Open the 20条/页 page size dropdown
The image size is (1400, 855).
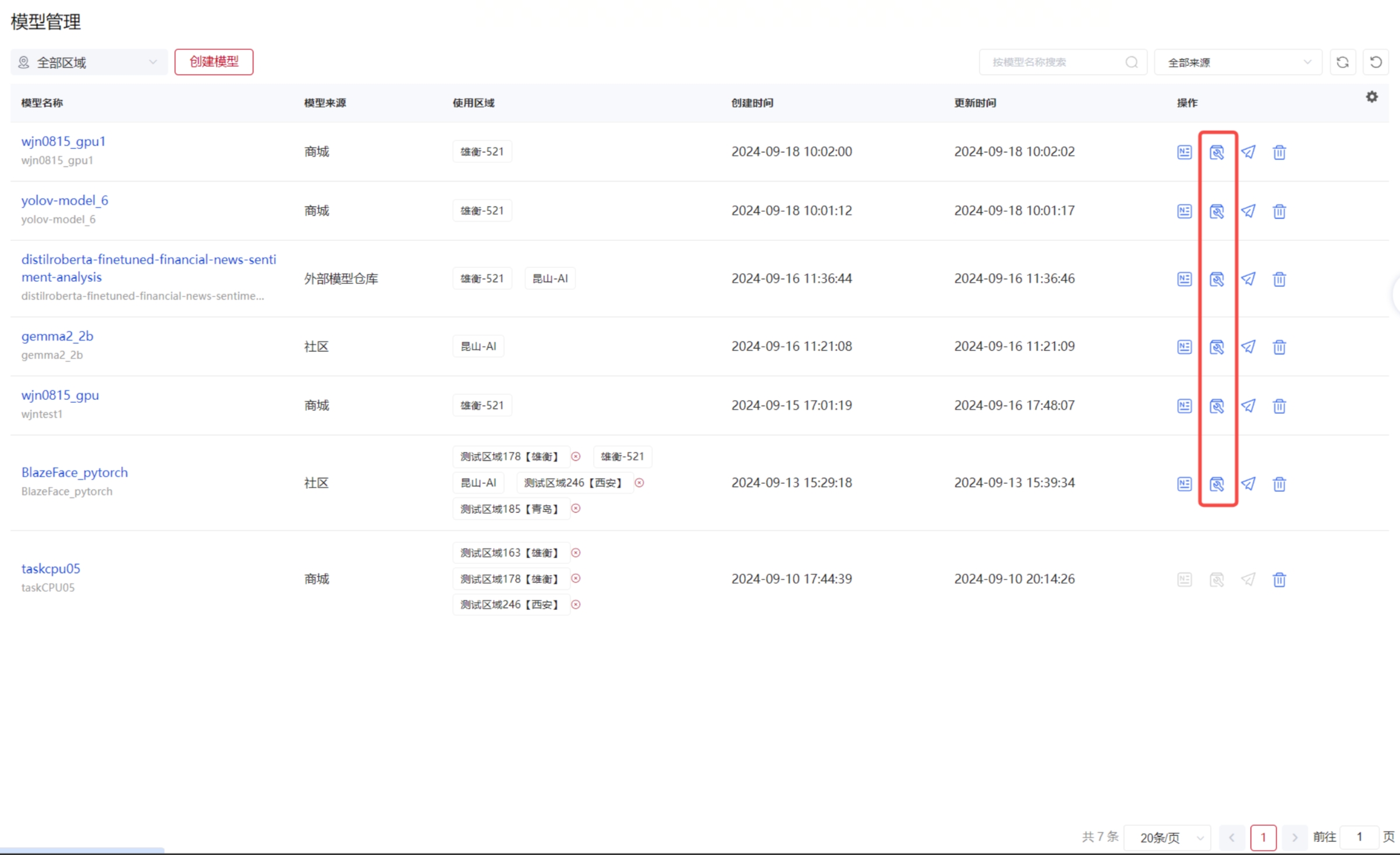[1167, 838]
